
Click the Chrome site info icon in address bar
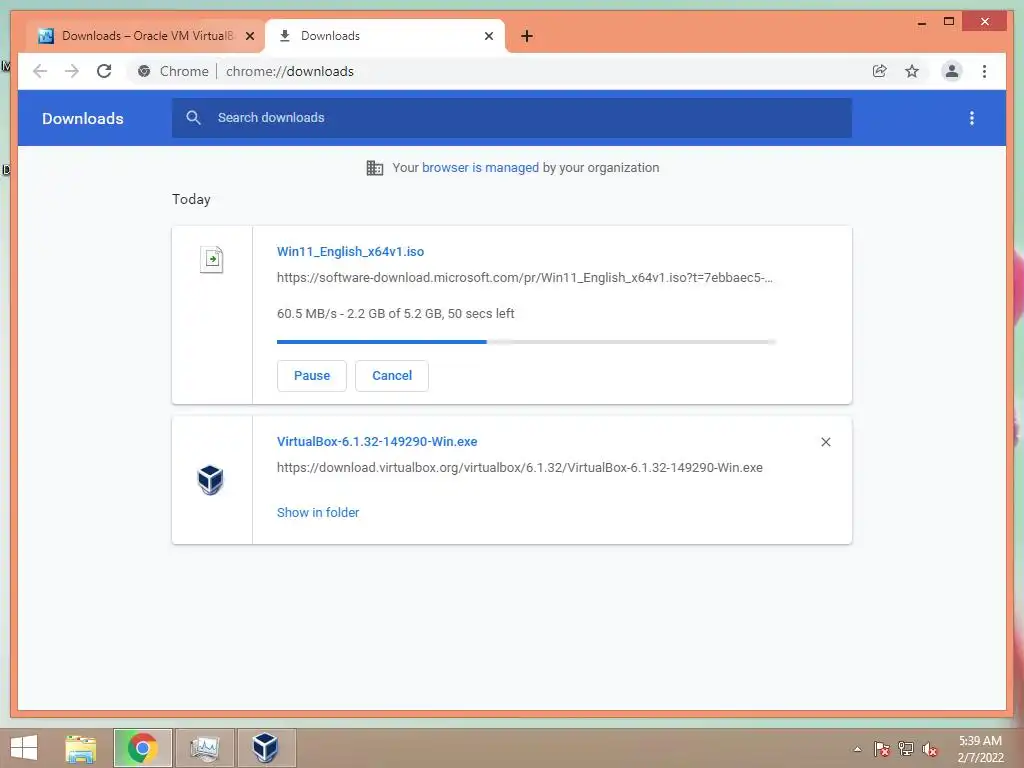(x=144, y=71)
